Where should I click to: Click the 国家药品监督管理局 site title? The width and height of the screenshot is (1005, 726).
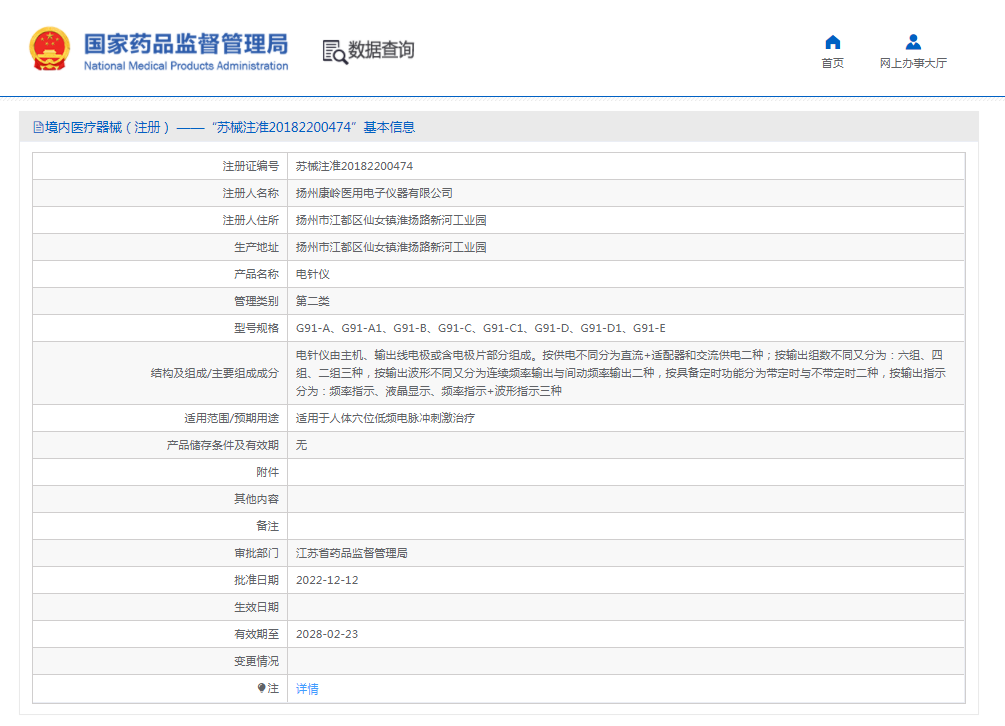point(185,44)
